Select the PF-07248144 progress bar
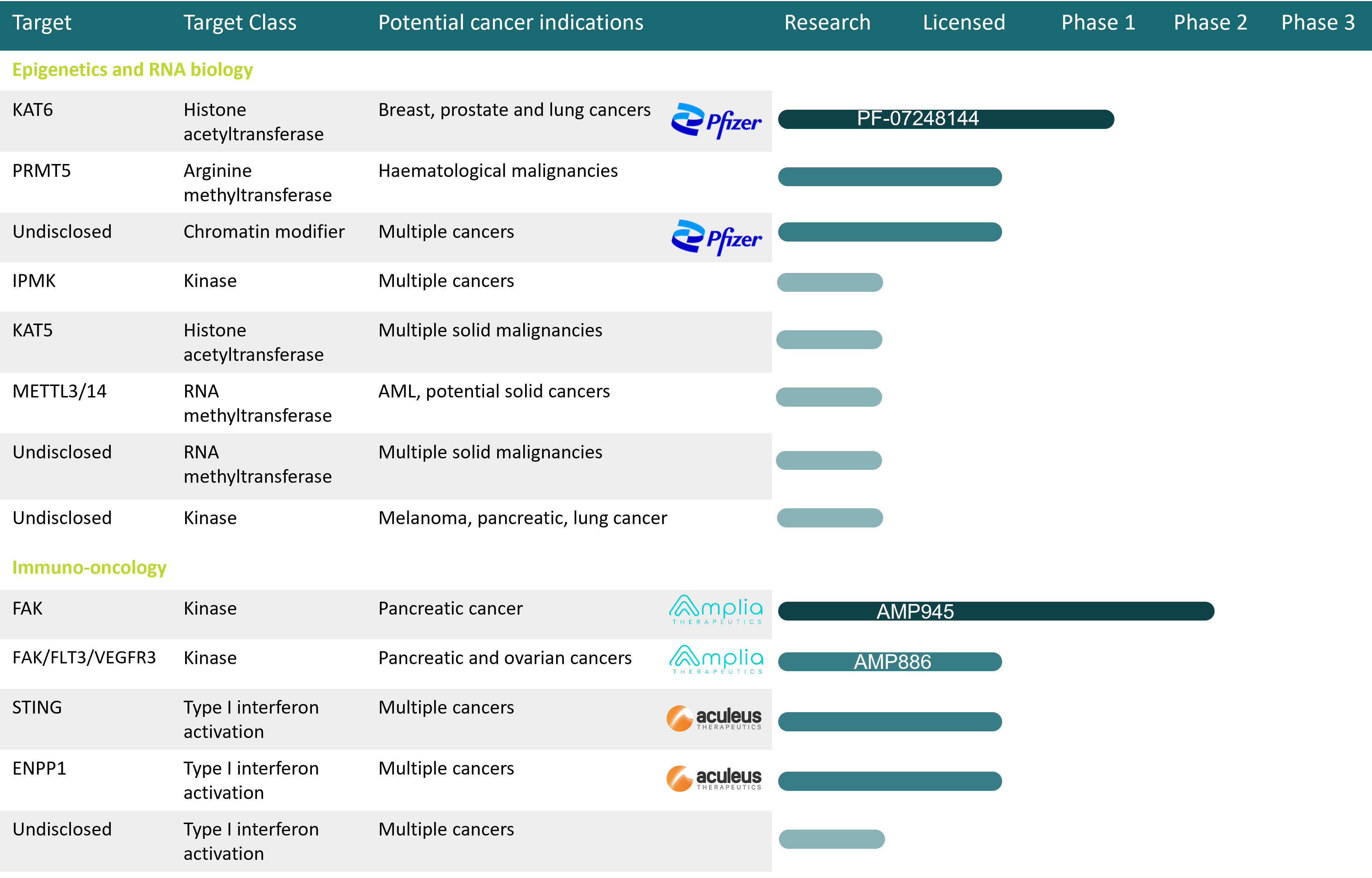Viewport: 1372px width, 878px height. tap(946, 119)
